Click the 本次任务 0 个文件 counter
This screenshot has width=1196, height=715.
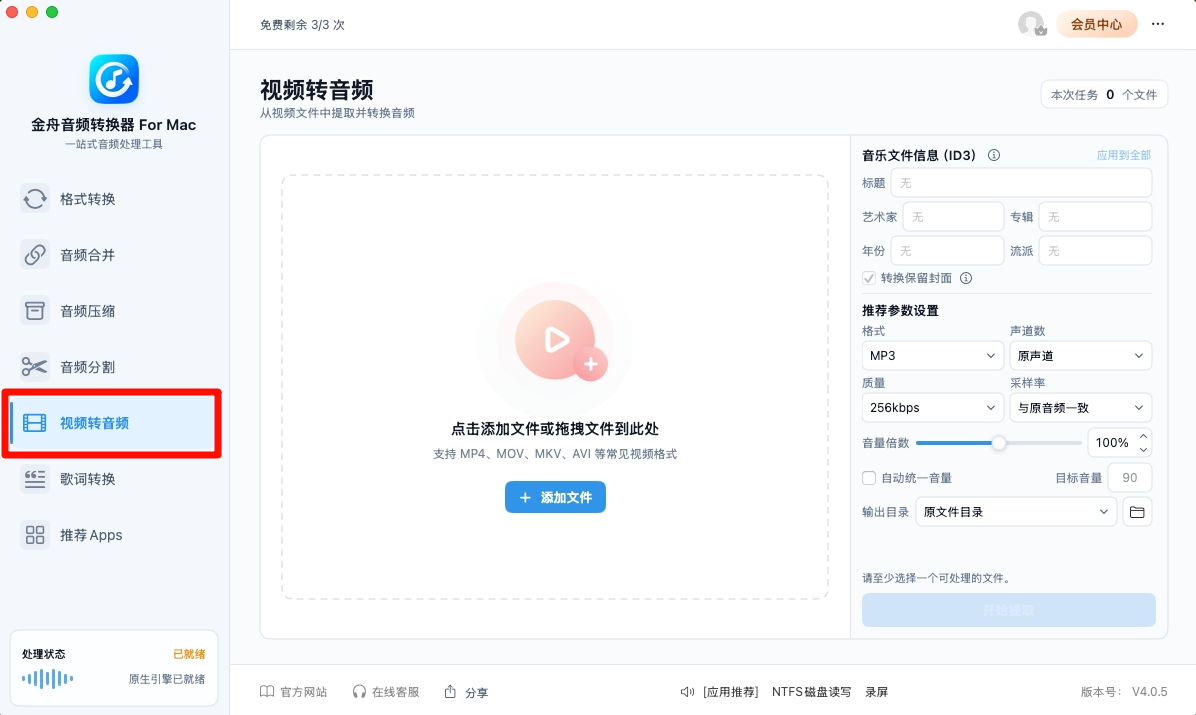(x=1104, y=95)
